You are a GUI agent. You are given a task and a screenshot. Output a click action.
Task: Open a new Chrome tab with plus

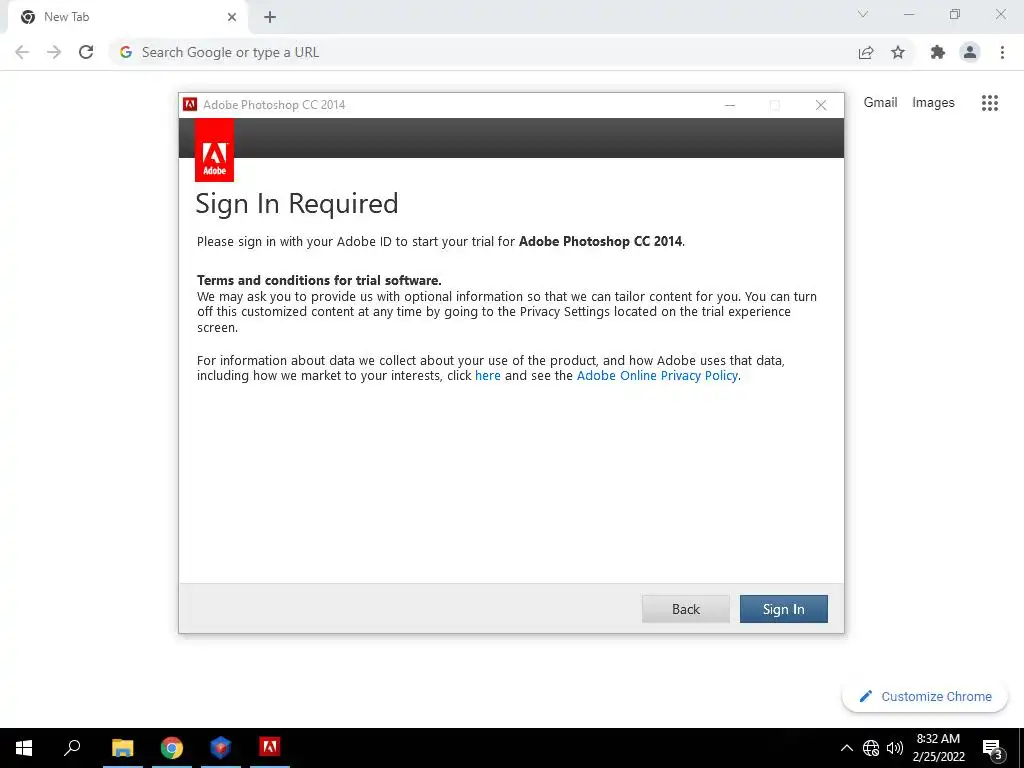(270, 17)
